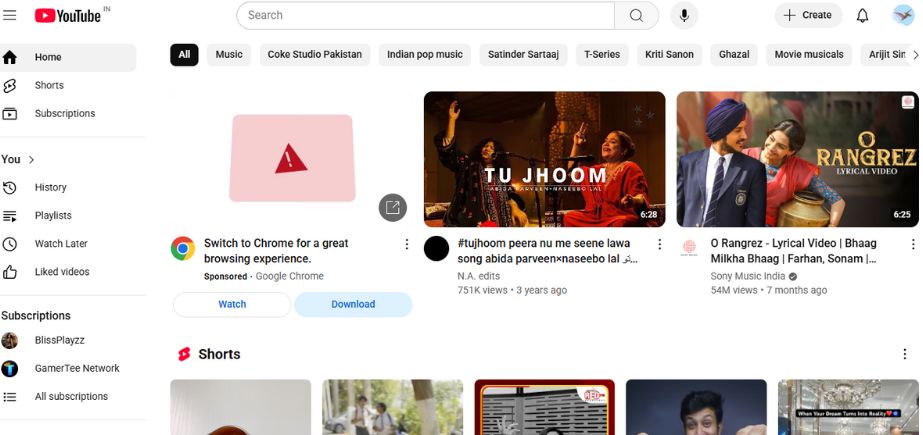The width and height of the screenshot is (923, 435).
Task: Open options for the Chrome ad
Action: point(406,244)
